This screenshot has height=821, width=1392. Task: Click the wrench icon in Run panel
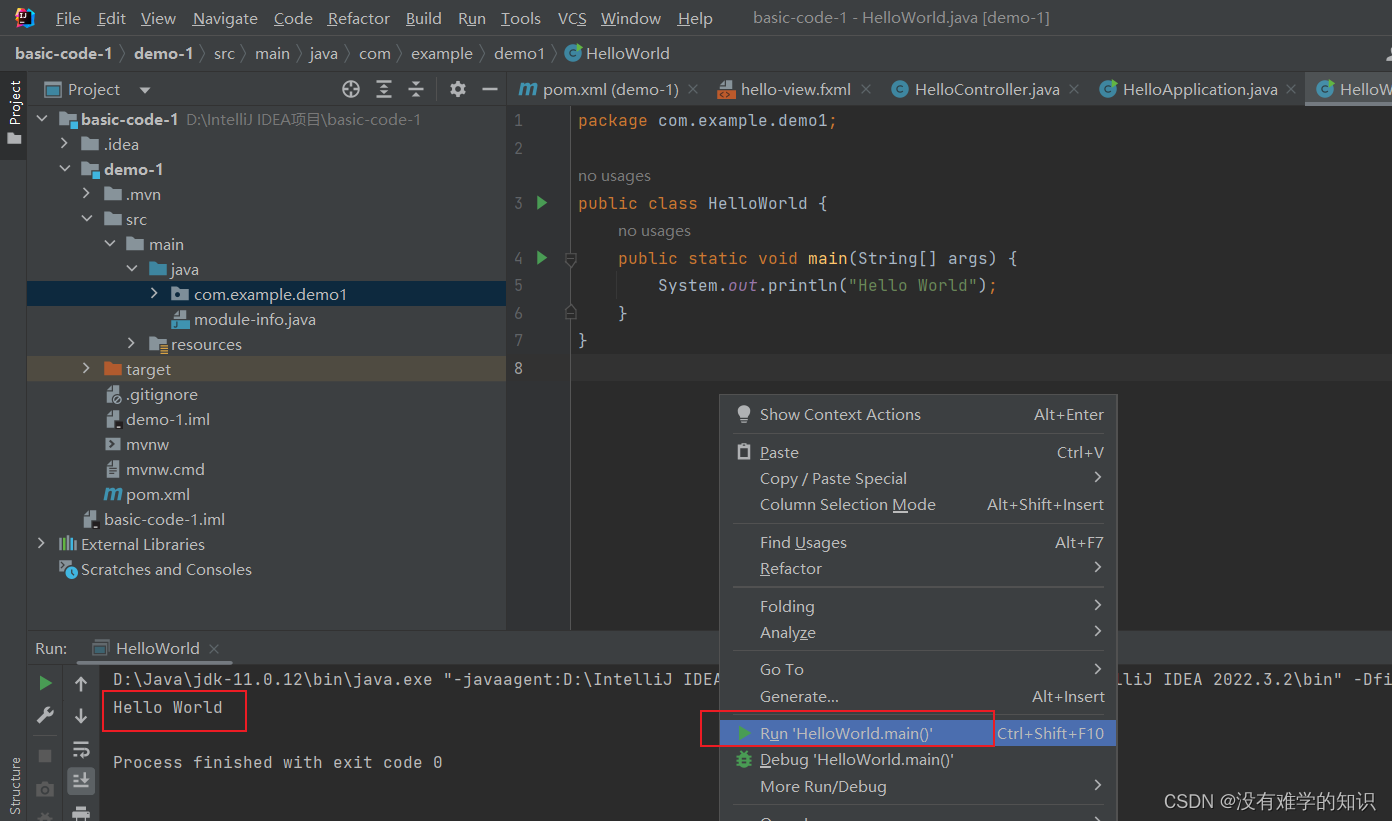pos(45,715)
